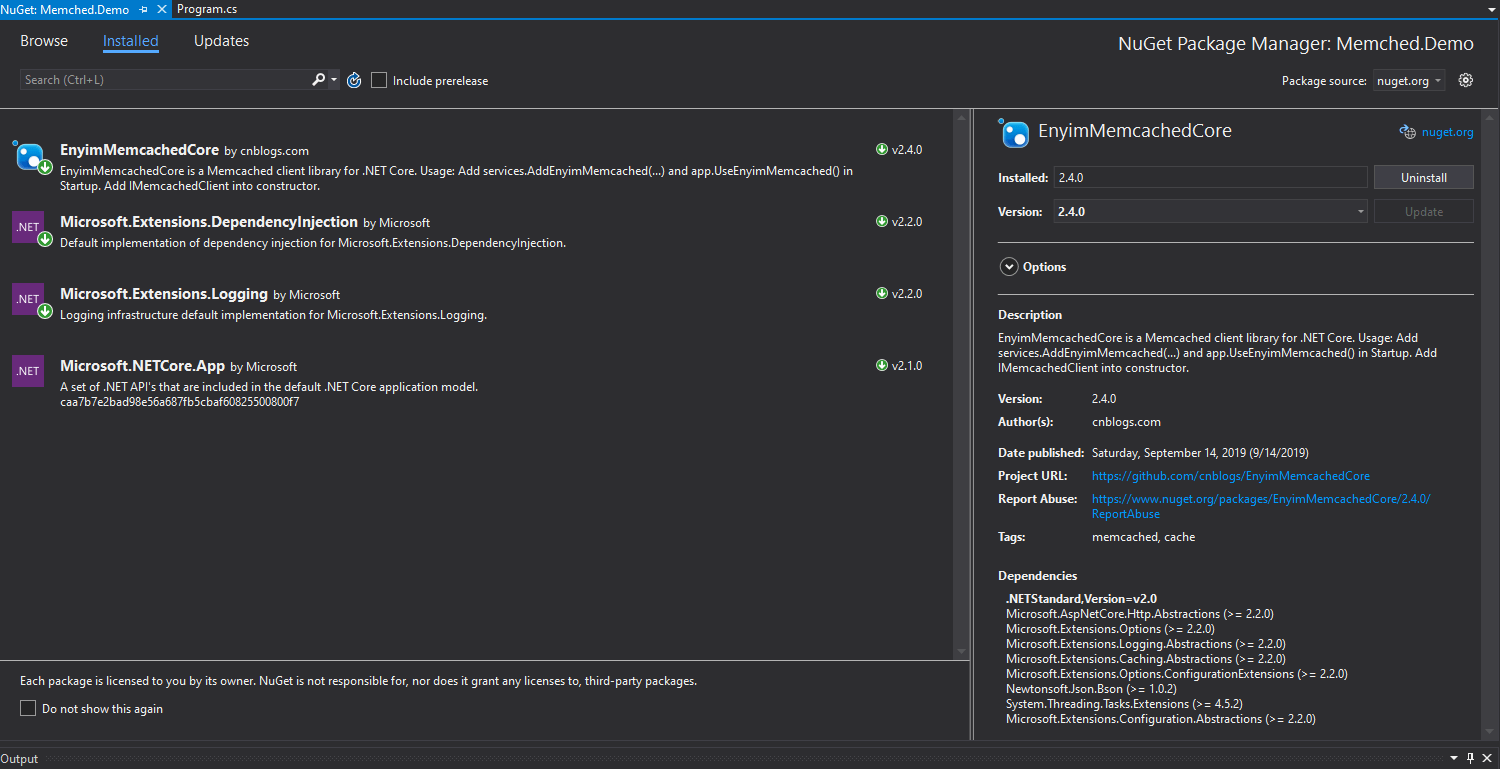The image size is (1500, 769).
Task: Click the package list scroll down arrow
Action: point(962,652)
